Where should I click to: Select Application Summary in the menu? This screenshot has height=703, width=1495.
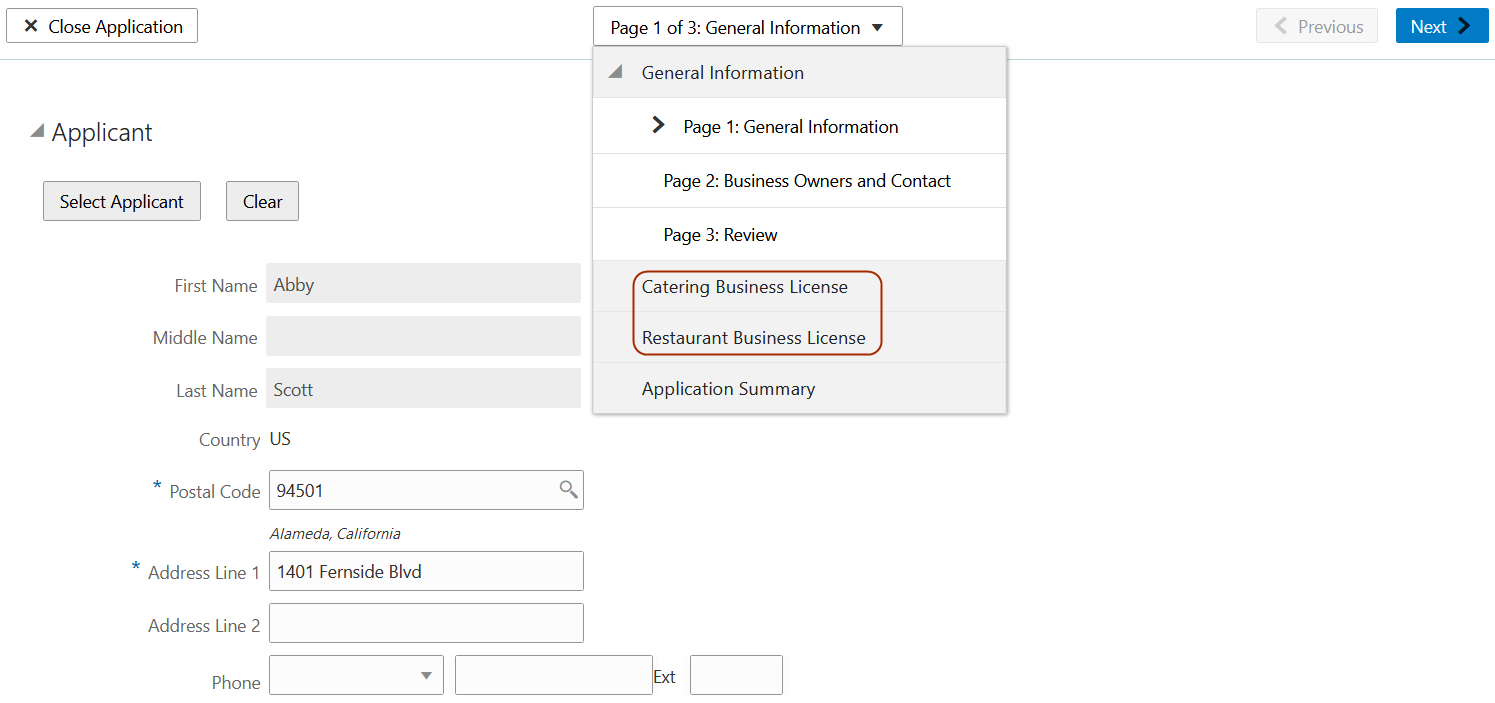click(x=728, y=389)
